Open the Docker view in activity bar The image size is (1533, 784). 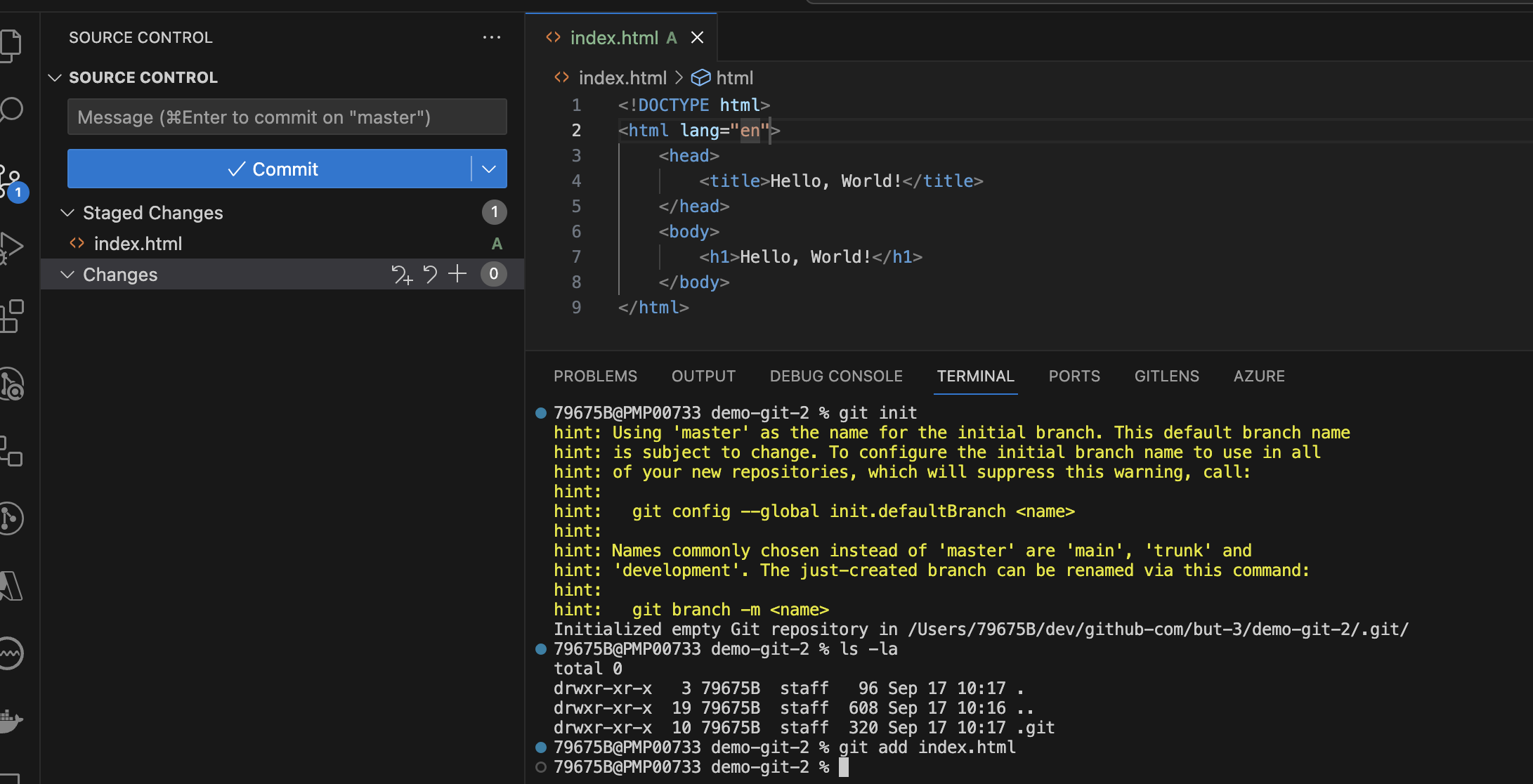(11, 720)
